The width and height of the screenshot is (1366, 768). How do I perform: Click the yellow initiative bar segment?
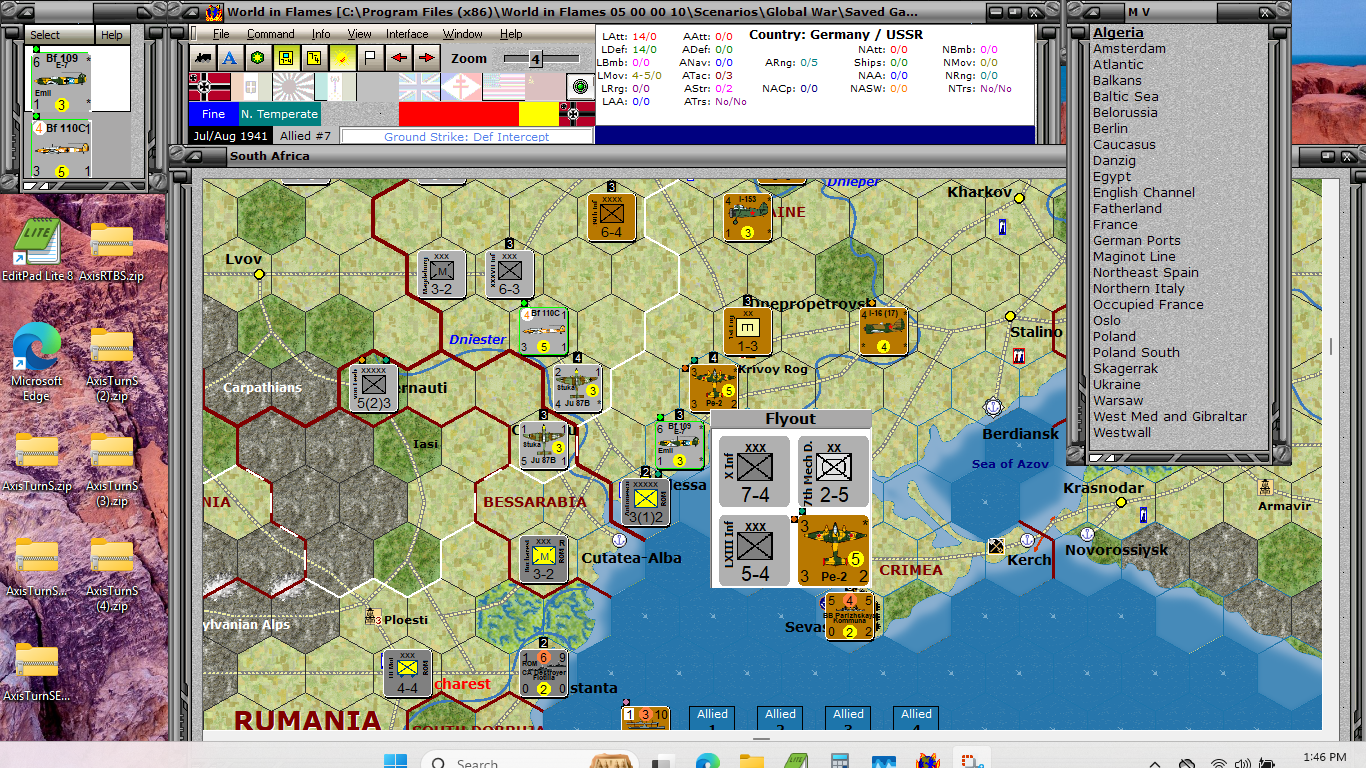pyautogui.click(x=538, y=114)
